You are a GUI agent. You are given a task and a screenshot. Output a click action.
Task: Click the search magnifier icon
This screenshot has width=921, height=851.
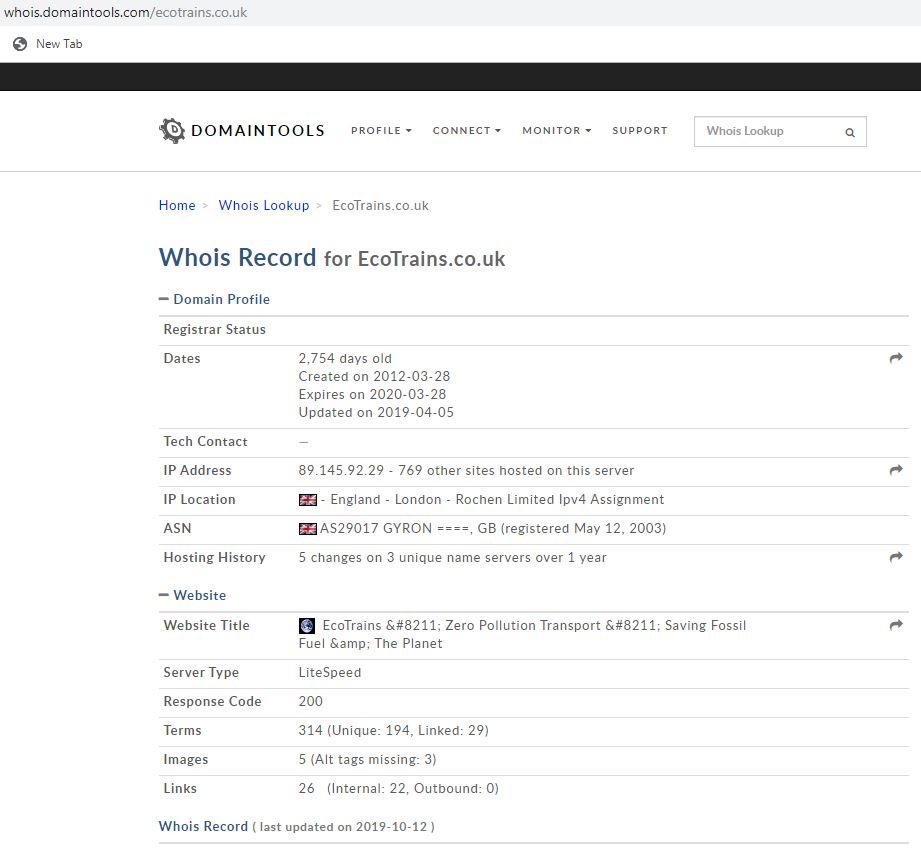(x=850, y=132)
